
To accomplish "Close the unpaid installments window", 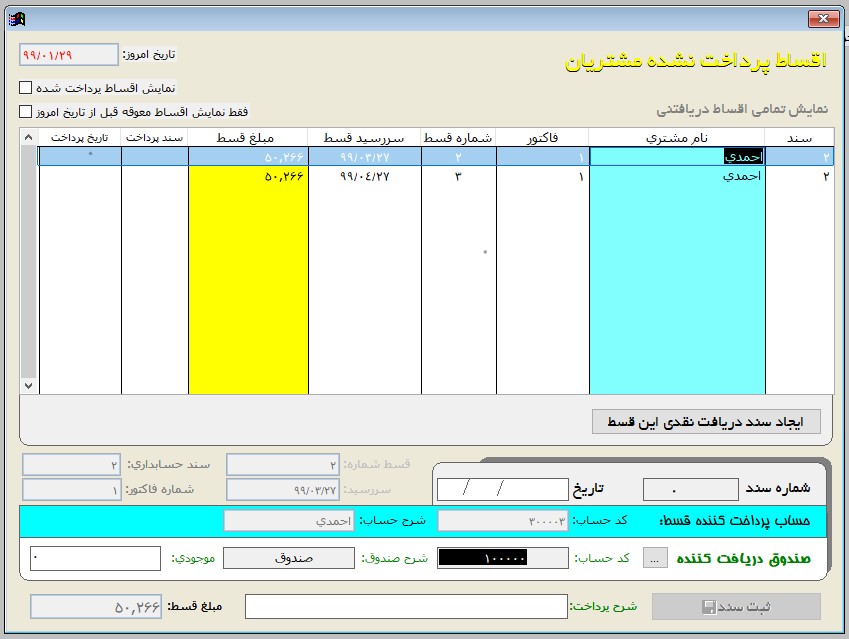I will [x=822, y=18].
